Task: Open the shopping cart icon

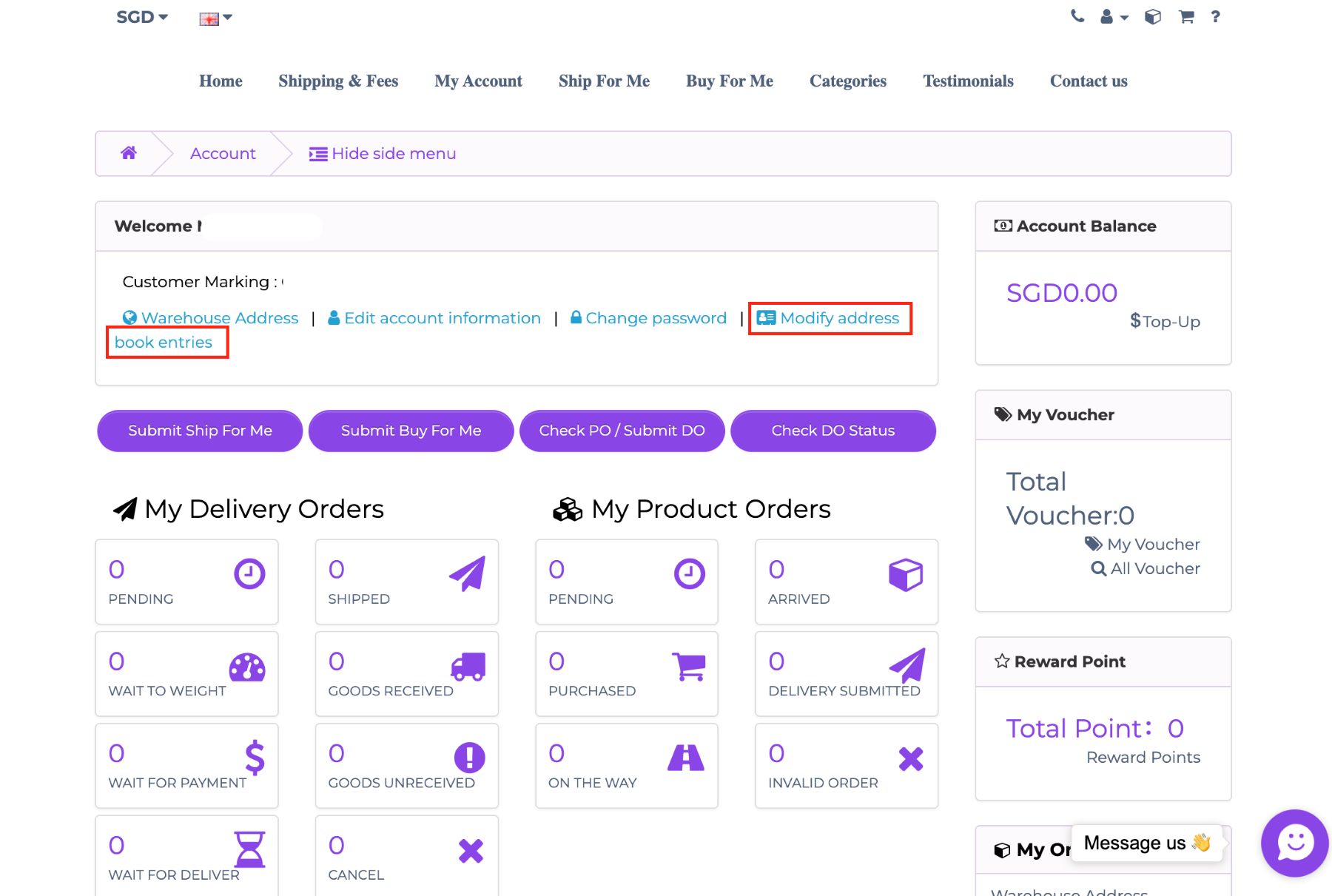Action: point(1186,16)
